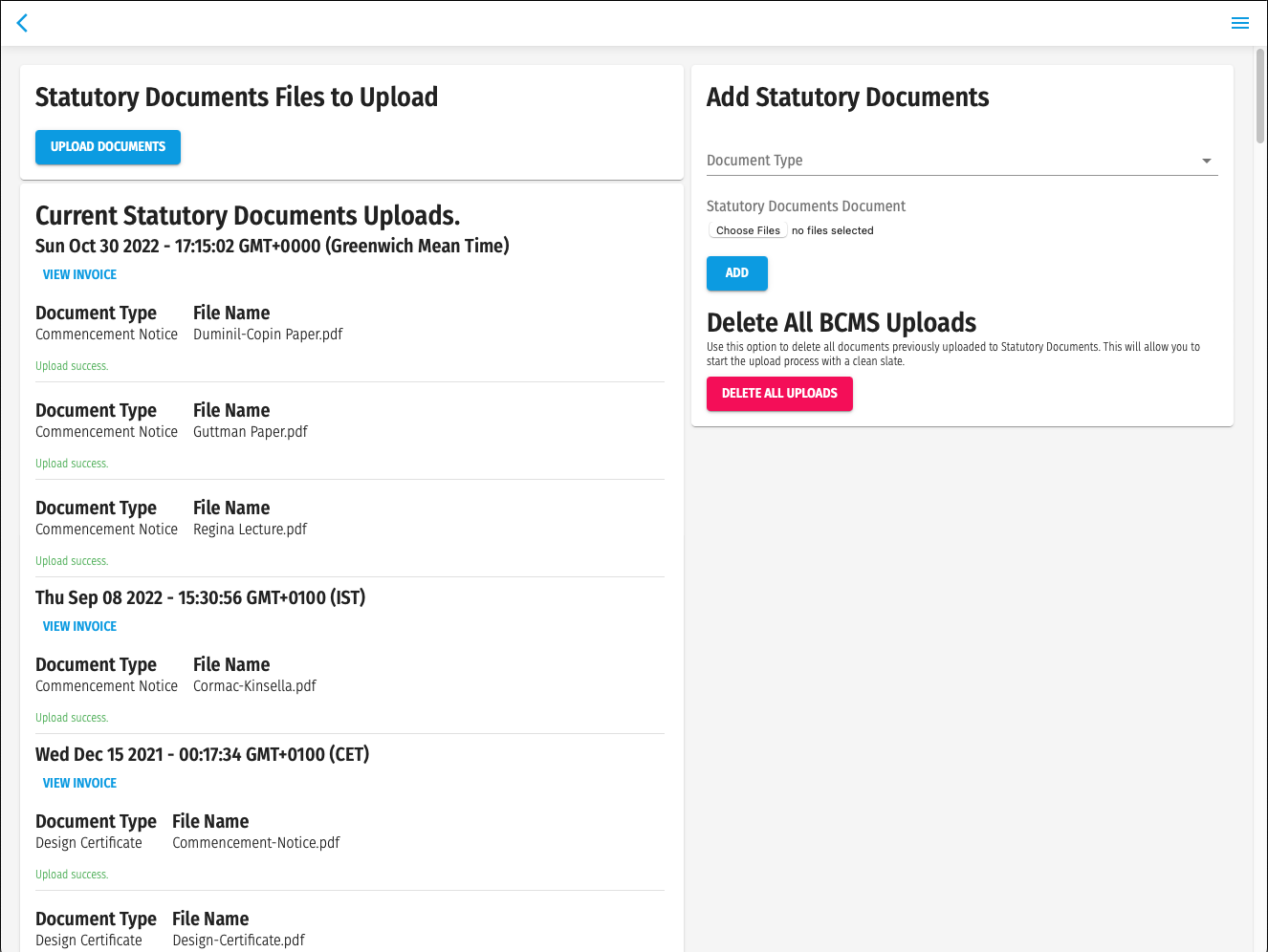Click the Document Type dropdown arrow
This screenshot has height=952, width=1268.
click(1207, 161)
